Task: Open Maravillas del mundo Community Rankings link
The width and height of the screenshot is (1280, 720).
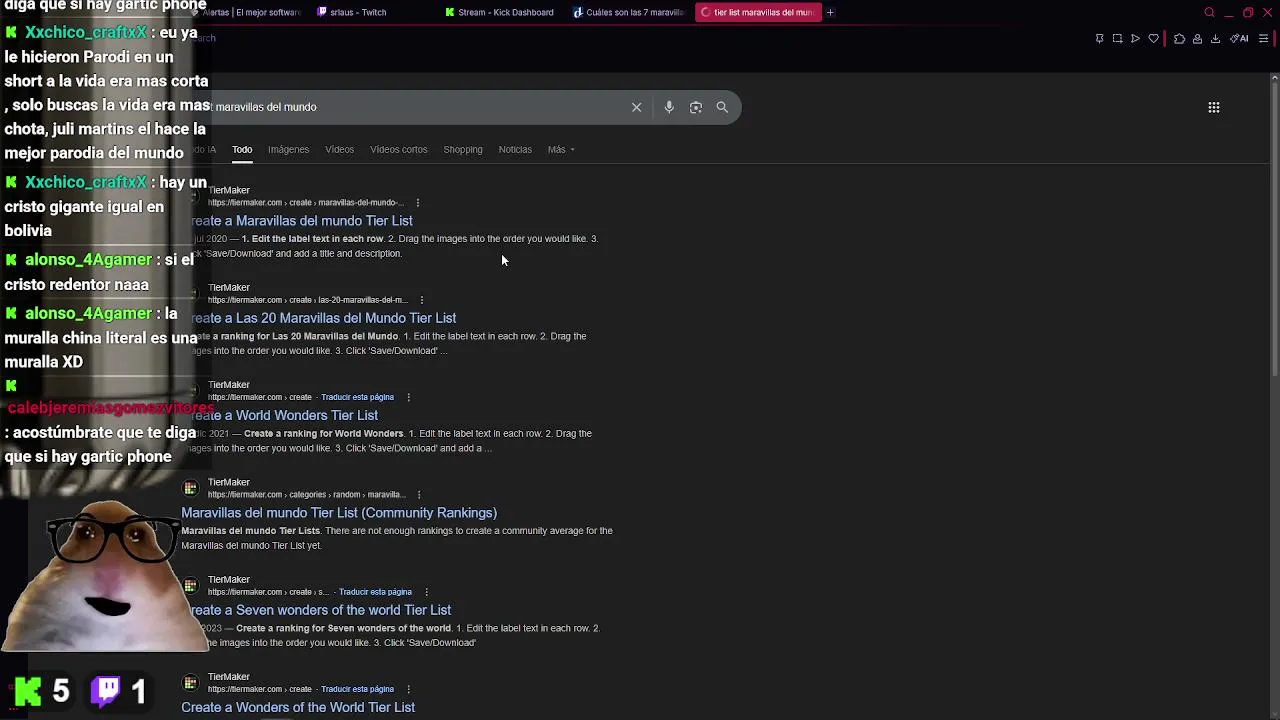Action: pos(339,513)
